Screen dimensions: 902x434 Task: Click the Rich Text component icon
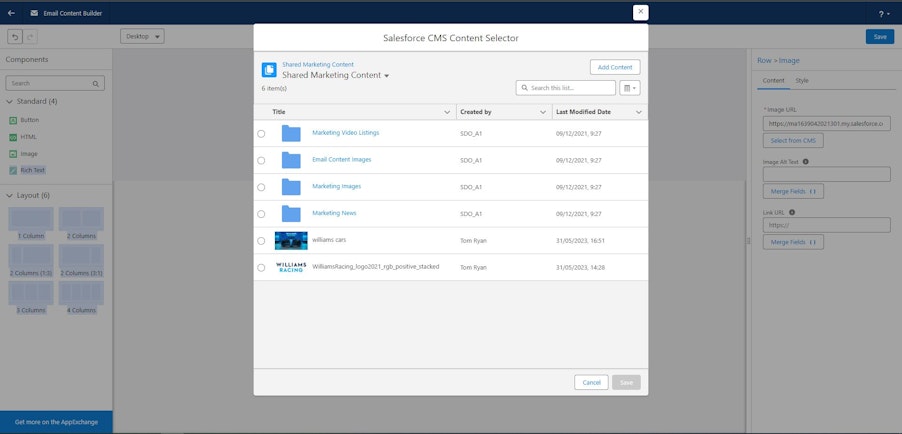13,170
